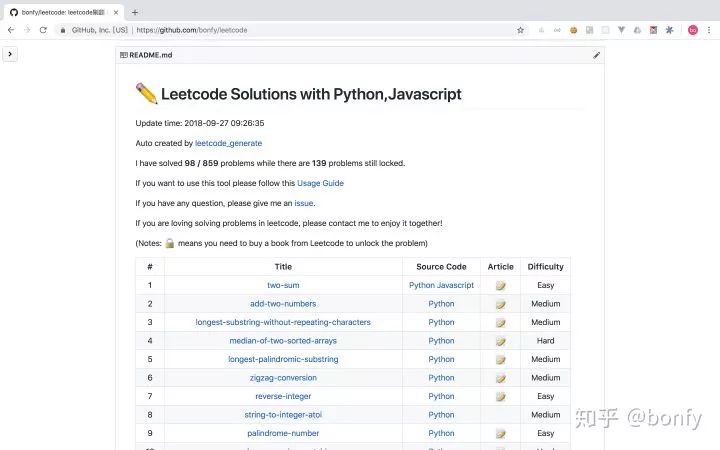The image size is (720, 450).
Task: Open palindrome-number problem link
Action: tap(283, 433)
